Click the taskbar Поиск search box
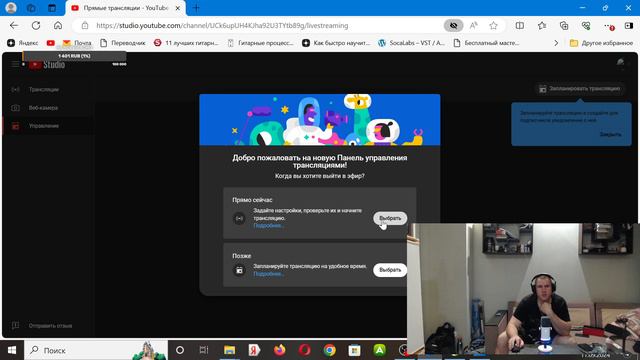The height and width of the screenshot is (360, 640). (96, 350)
